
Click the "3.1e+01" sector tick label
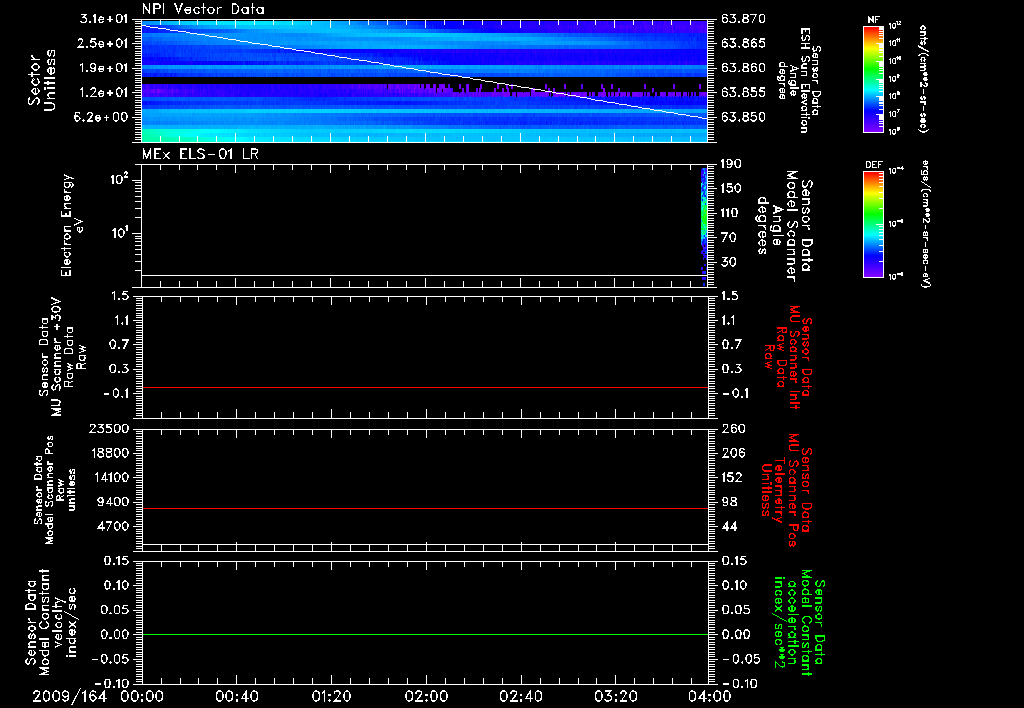click(103, 19)
